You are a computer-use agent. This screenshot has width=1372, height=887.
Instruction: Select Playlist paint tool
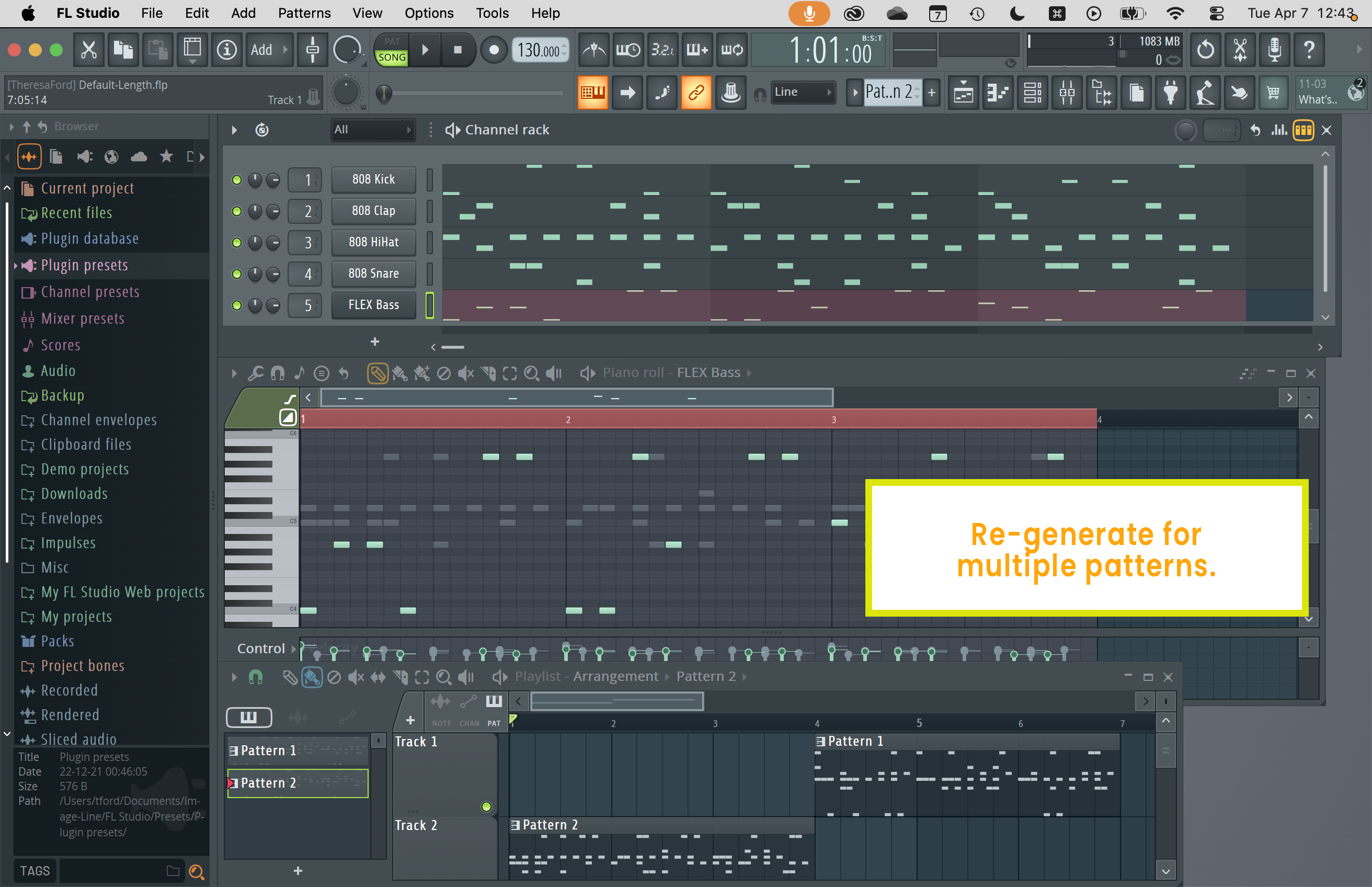pyautogui.click(x=312, y=677)
